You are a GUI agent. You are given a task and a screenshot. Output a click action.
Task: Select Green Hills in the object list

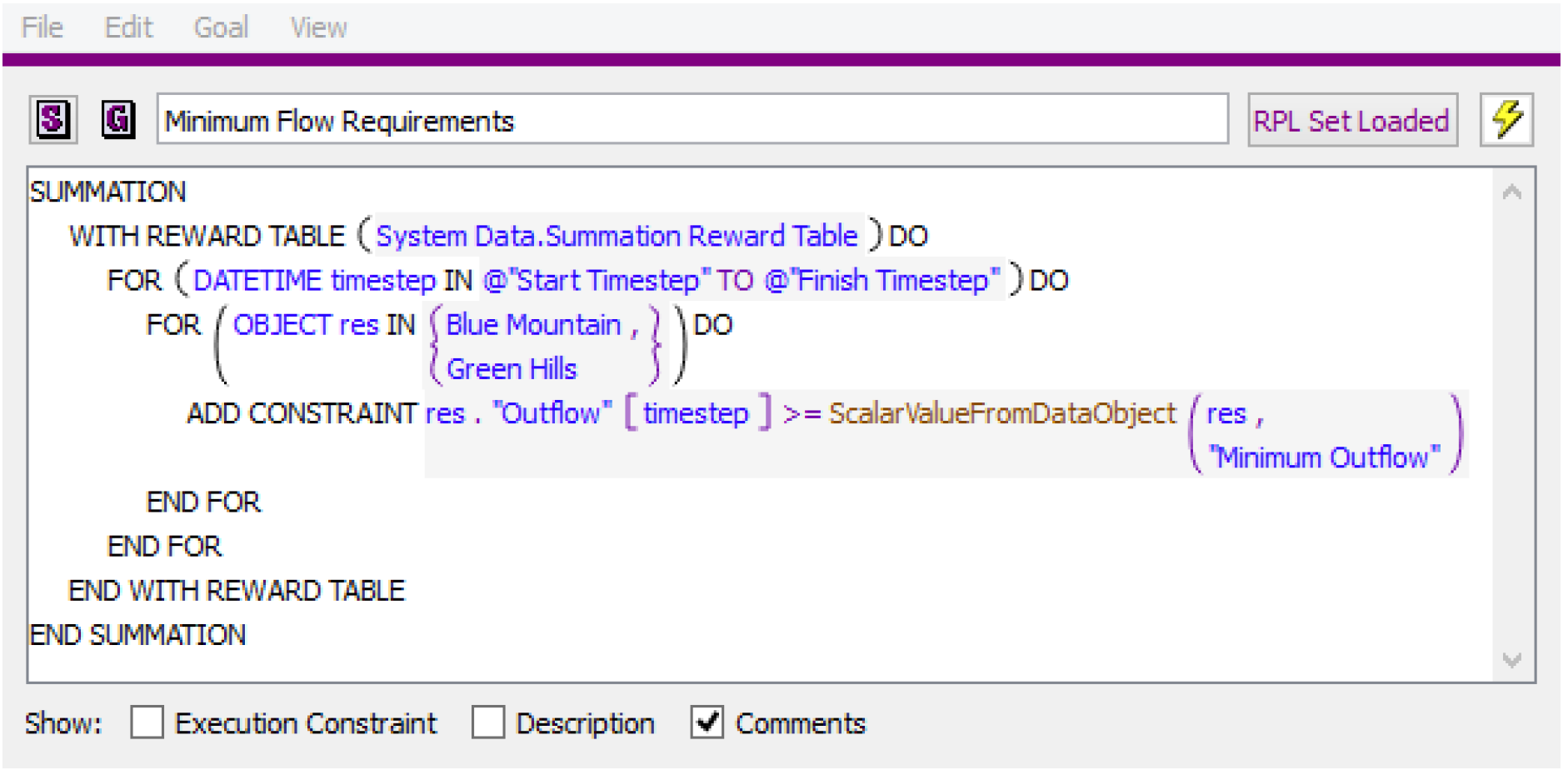[x=512, y=368]
